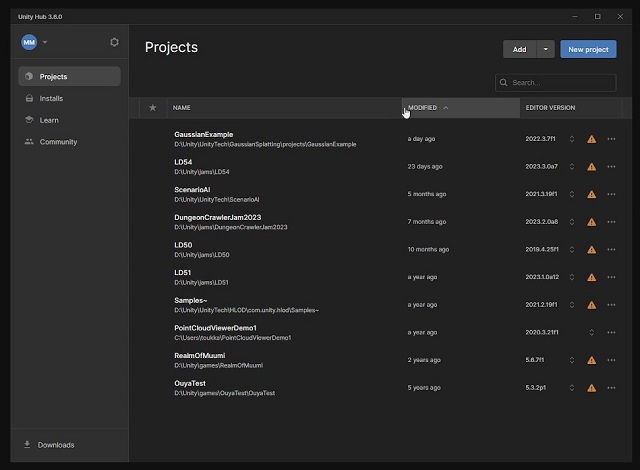Click warning icon for GaussianExample project
Image resolution: width=640 pixels, height=470 pixels.
(592, 139)
